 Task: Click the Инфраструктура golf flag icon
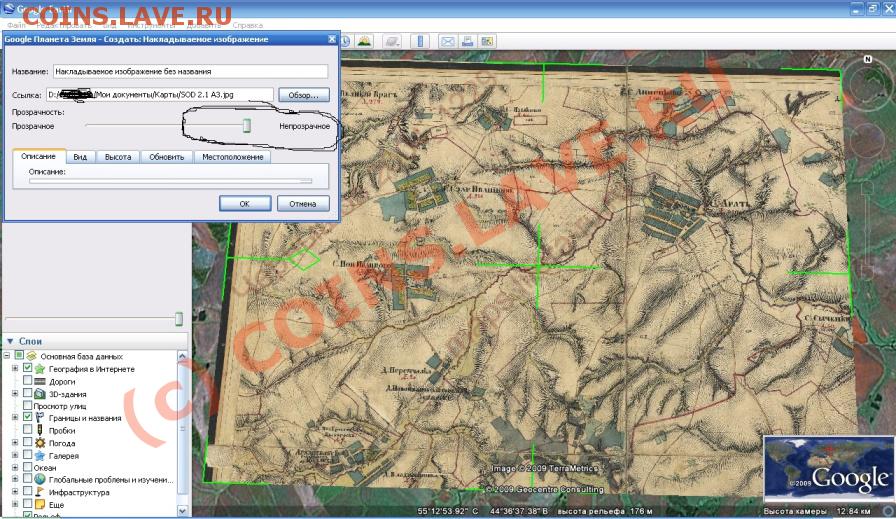pyautogui.click(x=40, y=492)
